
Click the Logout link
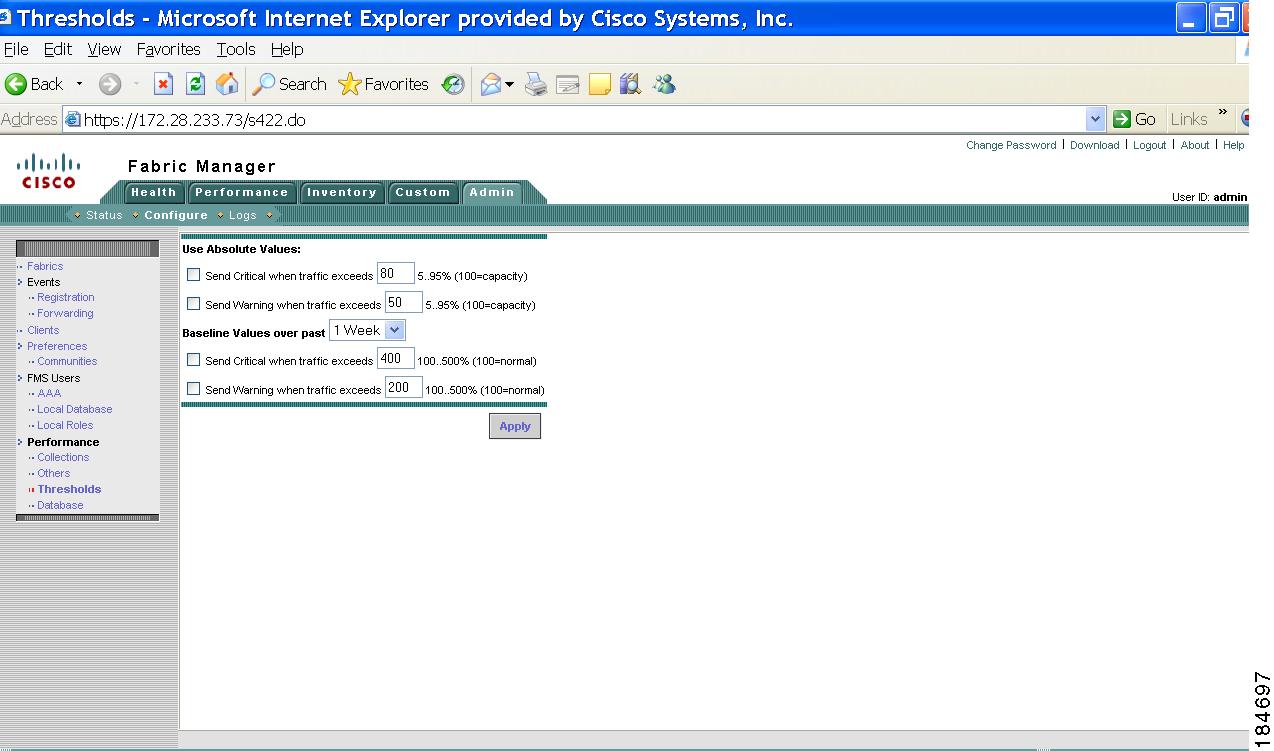pos(1150,145)
